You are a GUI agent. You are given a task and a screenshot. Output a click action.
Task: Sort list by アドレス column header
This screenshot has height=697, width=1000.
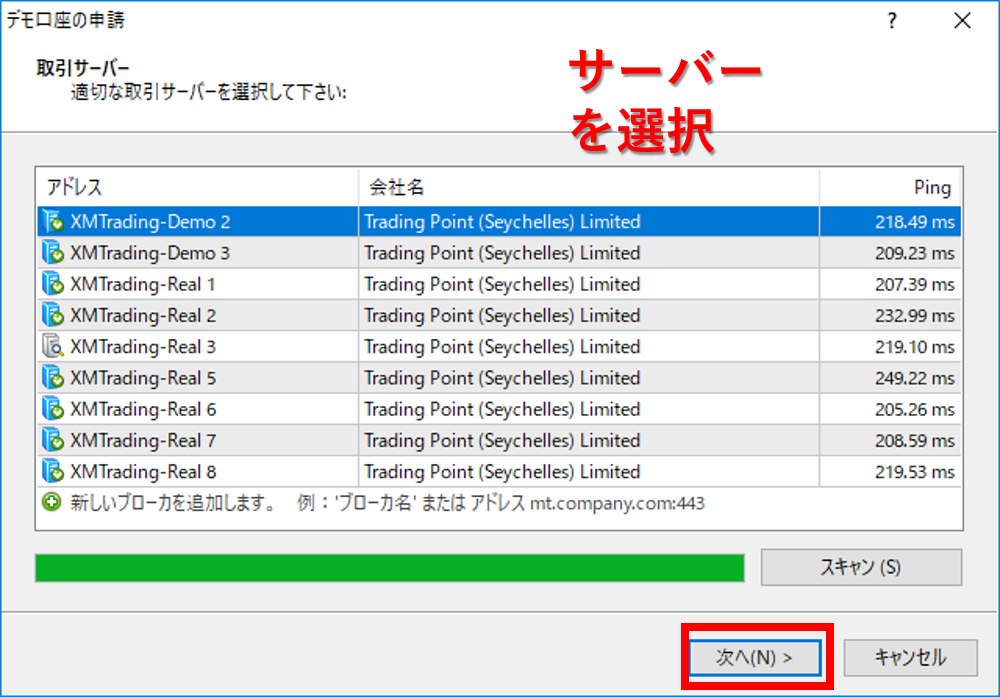pos(198,187)
